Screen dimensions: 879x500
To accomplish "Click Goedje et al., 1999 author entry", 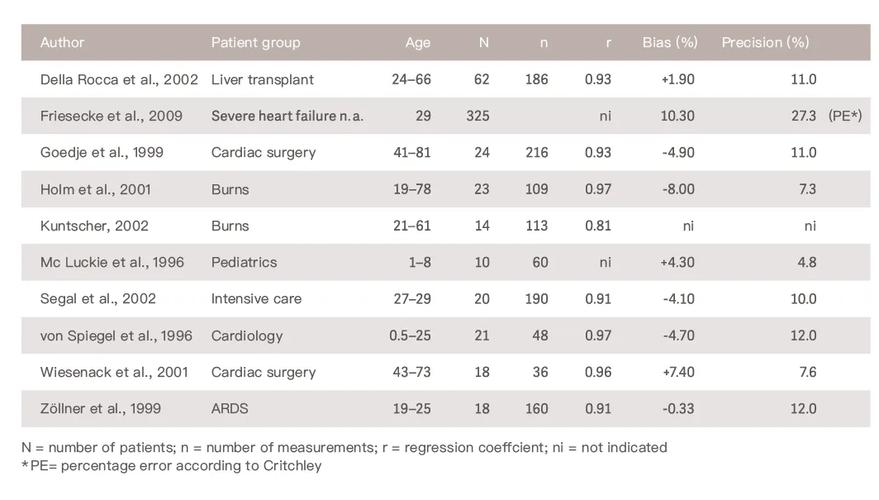I will [x=102, y=153].
